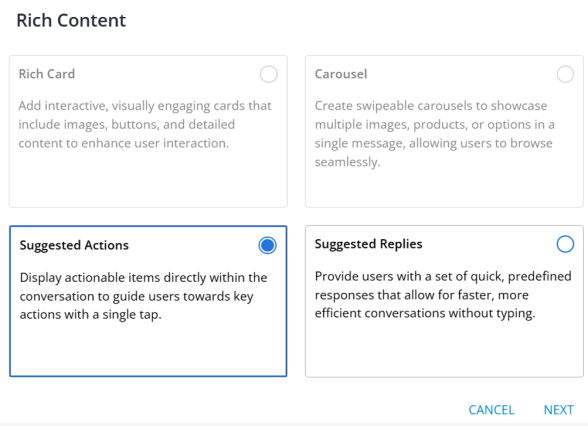This screenshot has width=588, height=426.
Task: Click the Suggested Replies heading label
Action: [x=368, y=244]
